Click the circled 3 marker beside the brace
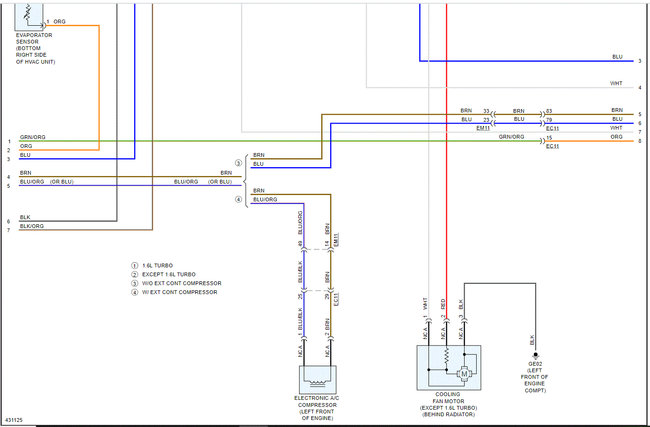 coord(238,163)
